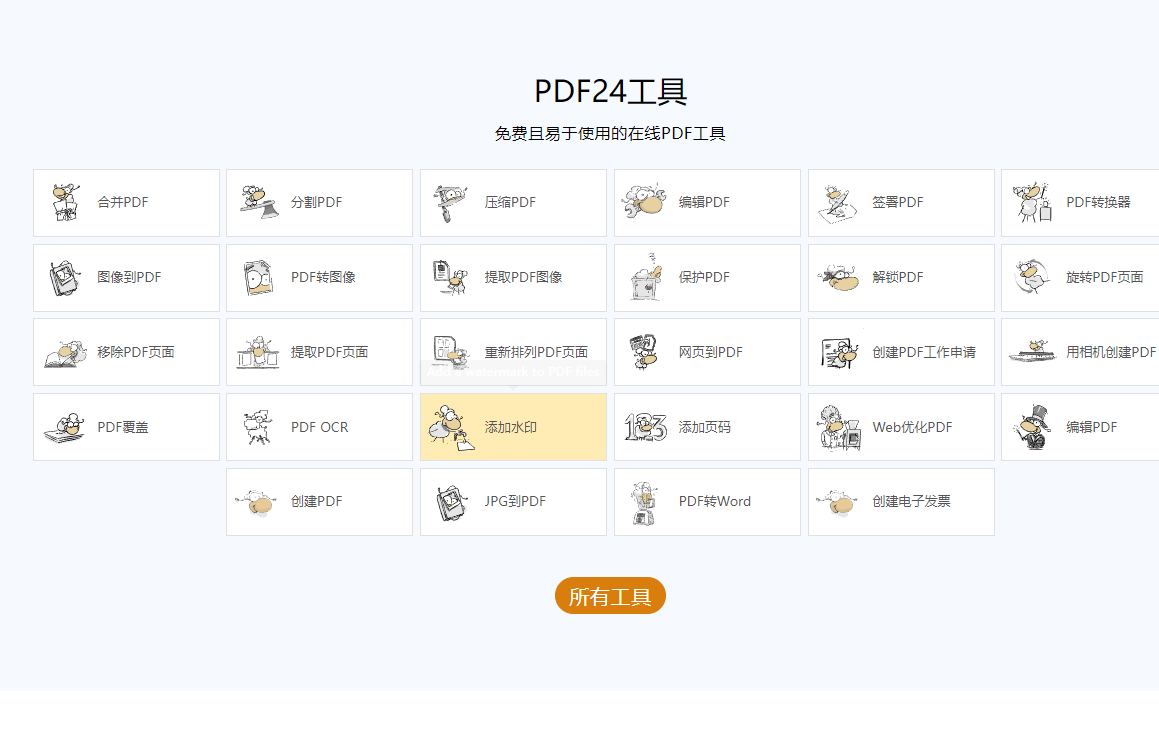The image size is (1159, 745).
Task: Open the 提取PDF页面 icon
Action: point(258,352)
